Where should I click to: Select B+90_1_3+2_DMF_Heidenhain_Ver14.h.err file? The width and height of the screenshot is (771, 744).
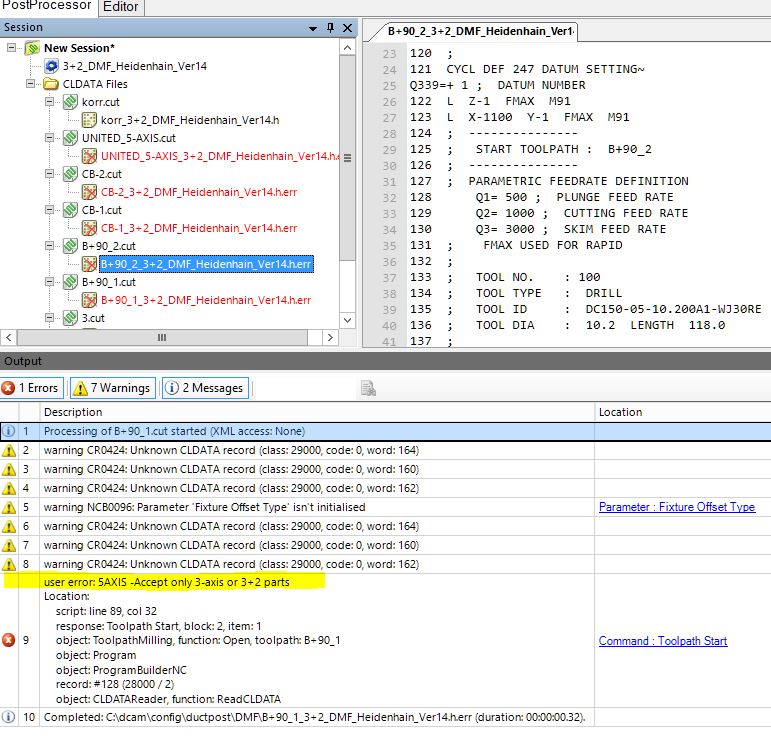(206, 300)
